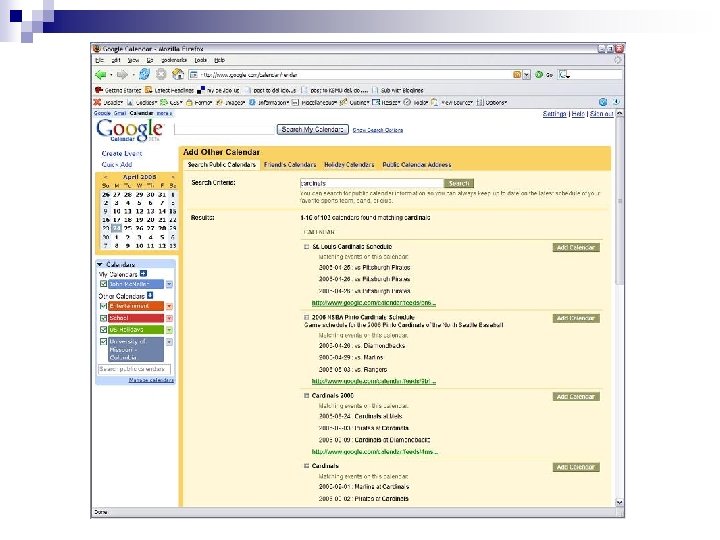Click the blue plus icon next to My Calendars

tap(143, 274)
